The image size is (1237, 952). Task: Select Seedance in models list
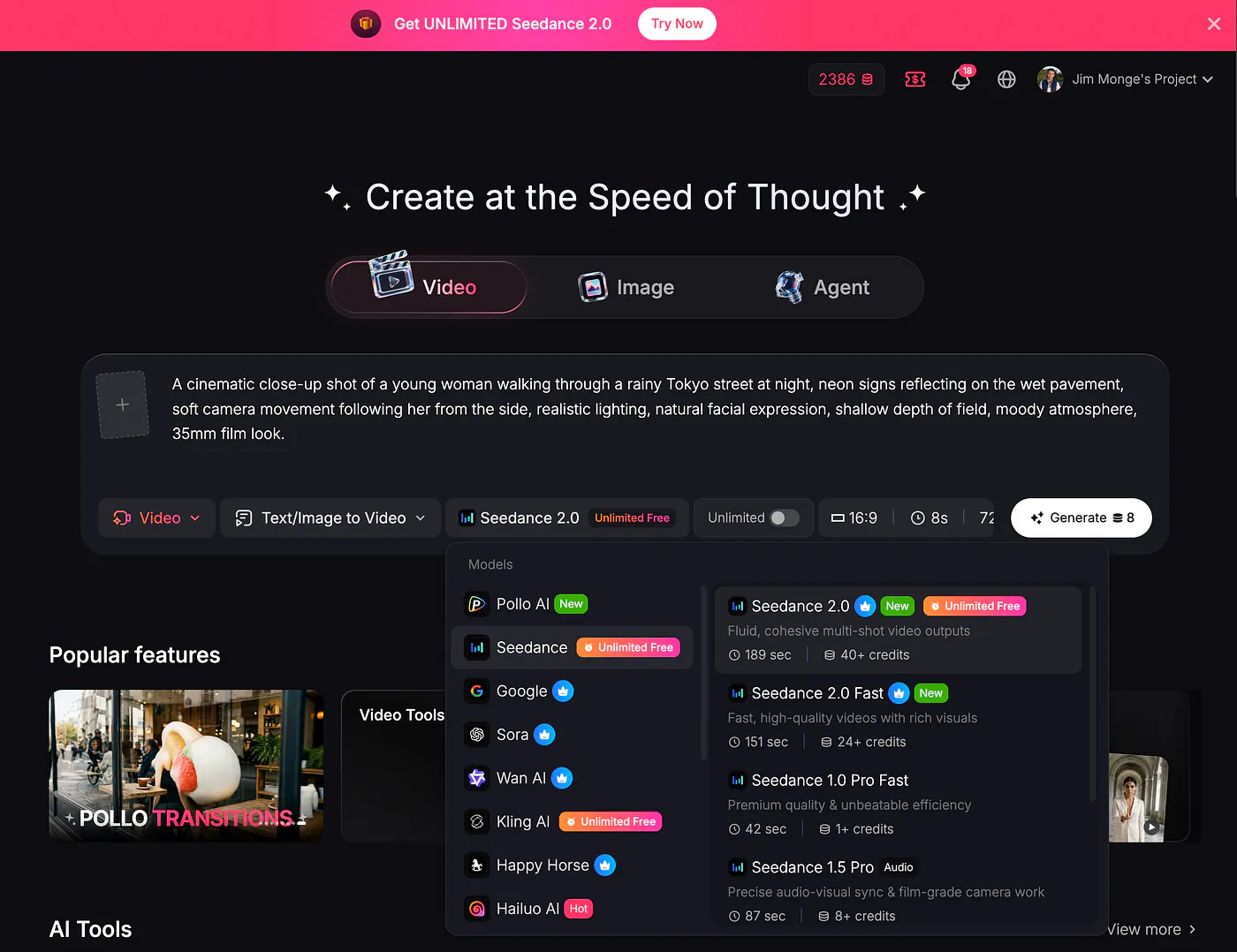[572, 647]
